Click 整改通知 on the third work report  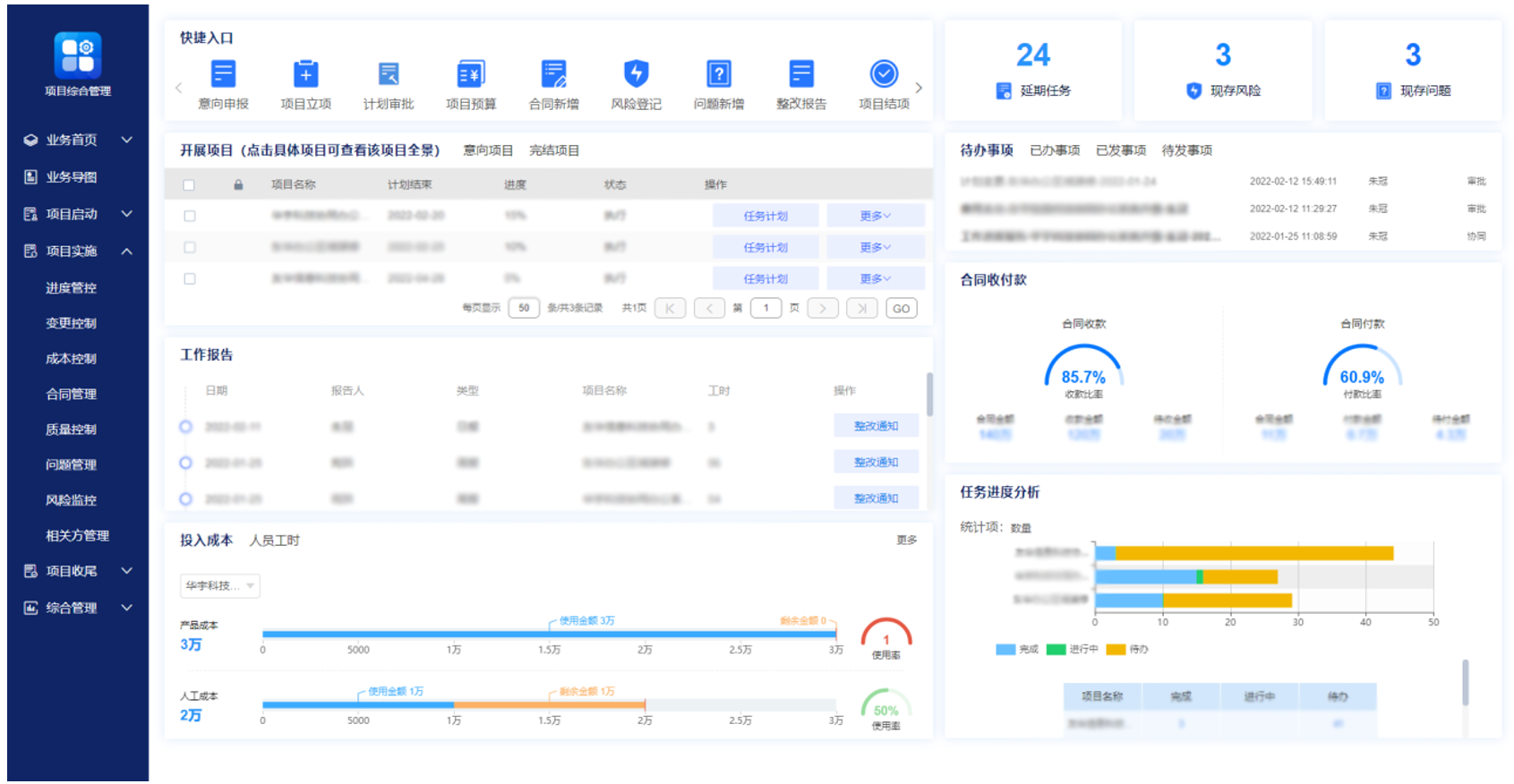pyautogui.click(x=876, y=499)
